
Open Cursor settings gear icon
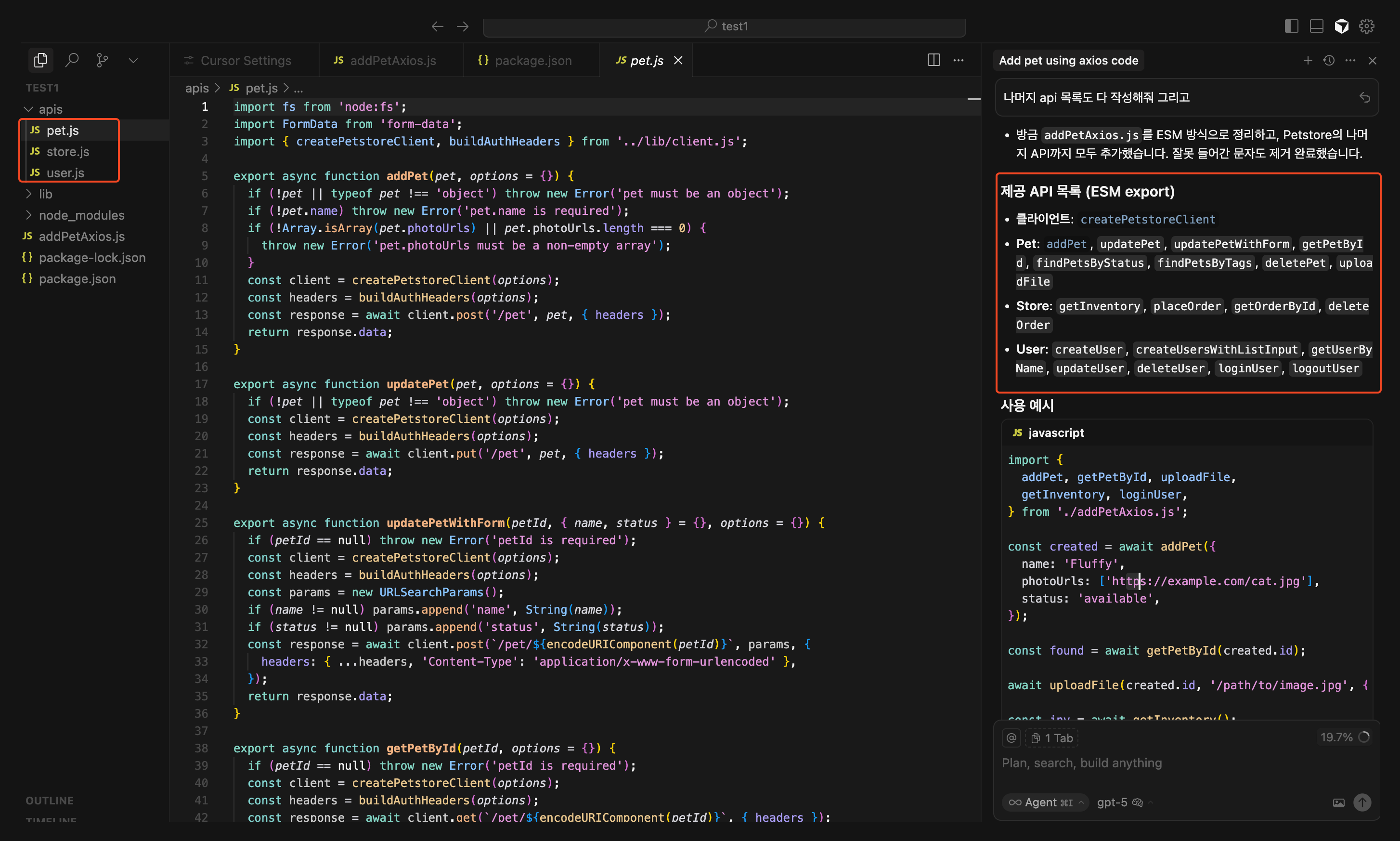[x=1367, y=26]
